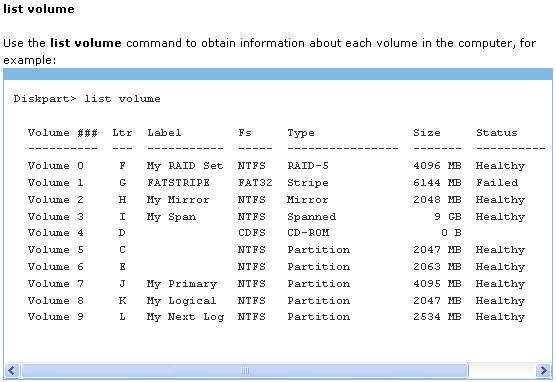The width and height of the screenshot is (556, 382).
Task: Click the 'Volume 4' row label
Action: [56, 233]
